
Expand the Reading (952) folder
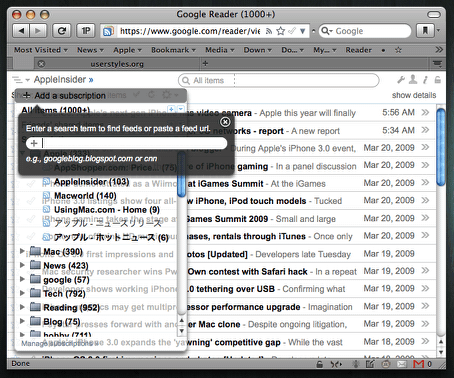[22, 307]
